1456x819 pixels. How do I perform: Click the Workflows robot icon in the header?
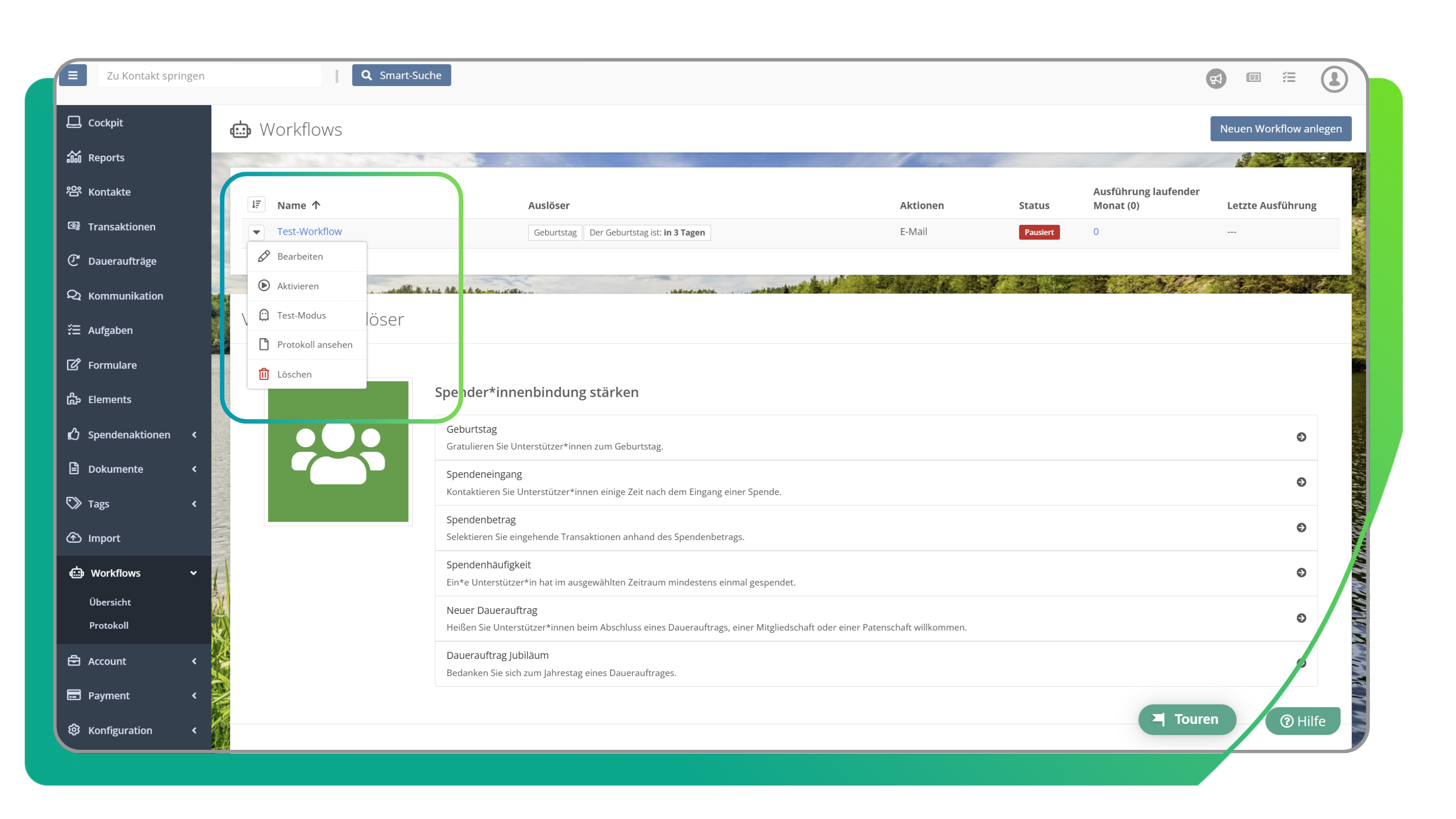240,129
